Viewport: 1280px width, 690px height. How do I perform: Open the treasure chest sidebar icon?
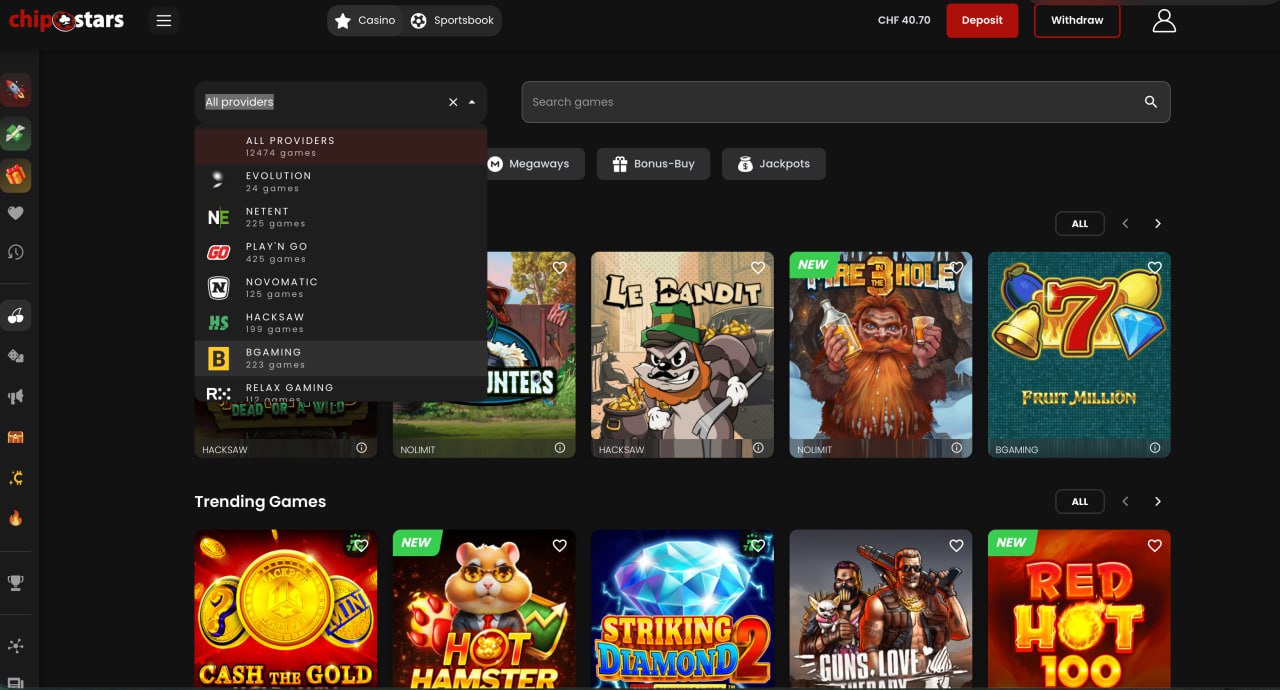tap(16, 437)
